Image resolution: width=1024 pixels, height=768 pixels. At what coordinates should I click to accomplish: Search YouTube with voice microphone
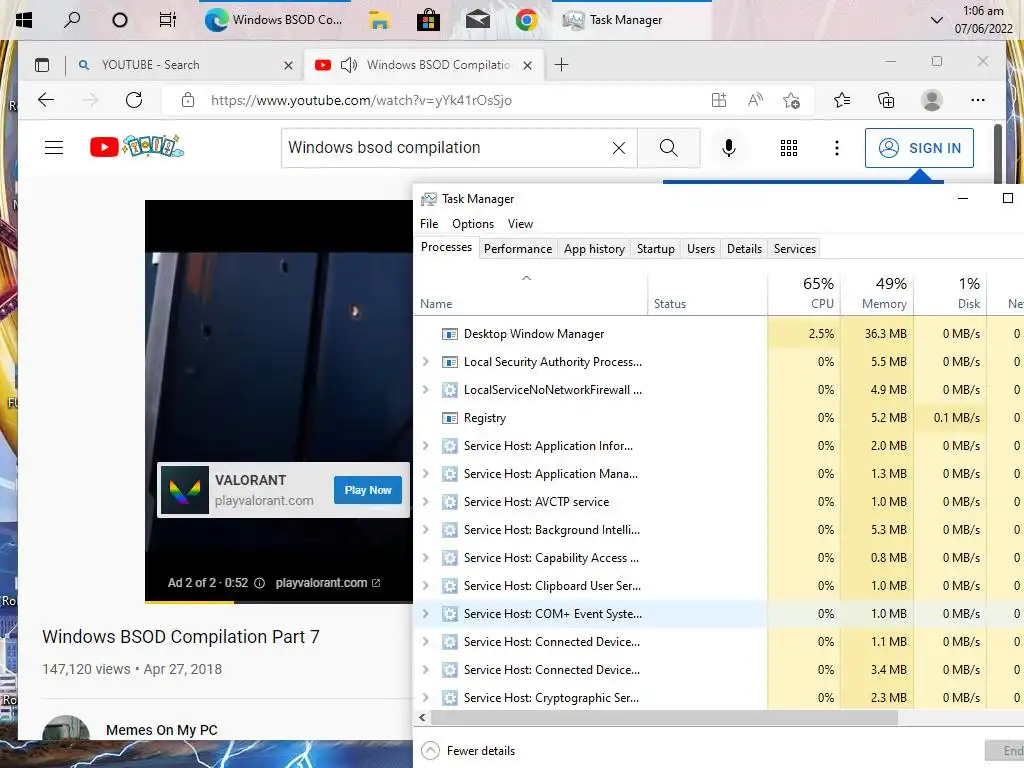tap(729, 148)
